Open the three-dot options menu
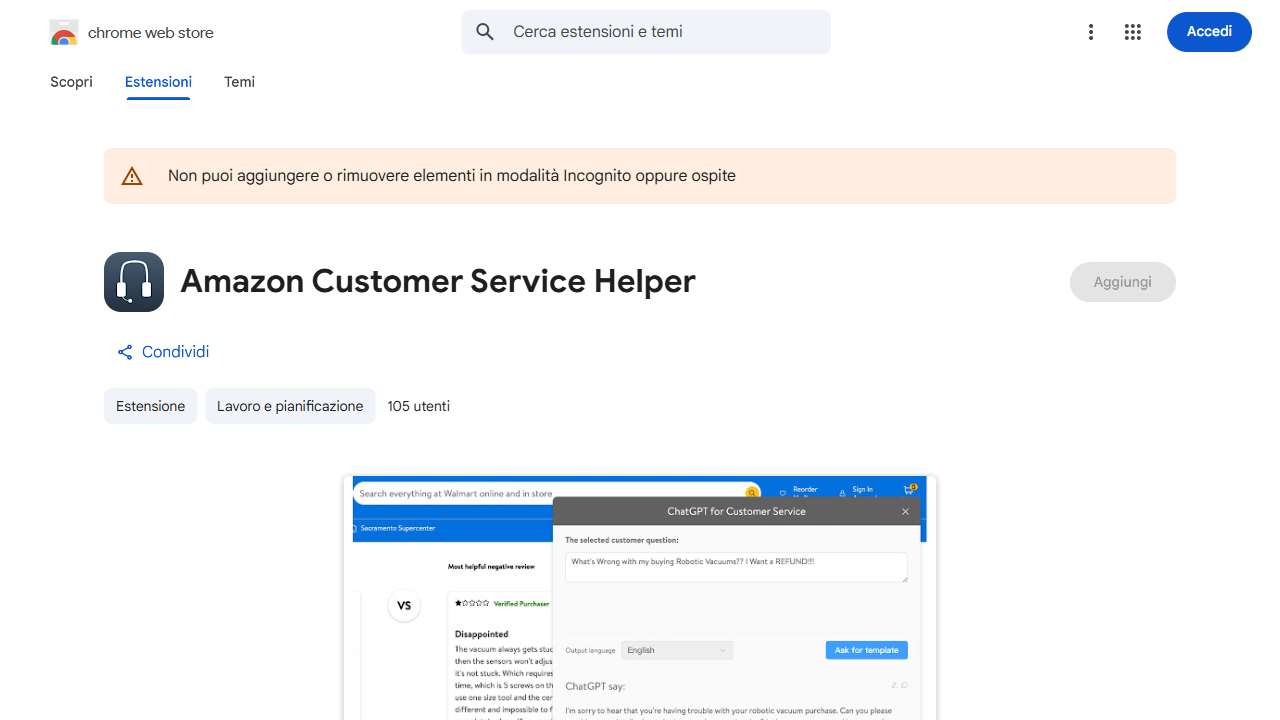 [1090, 31]
